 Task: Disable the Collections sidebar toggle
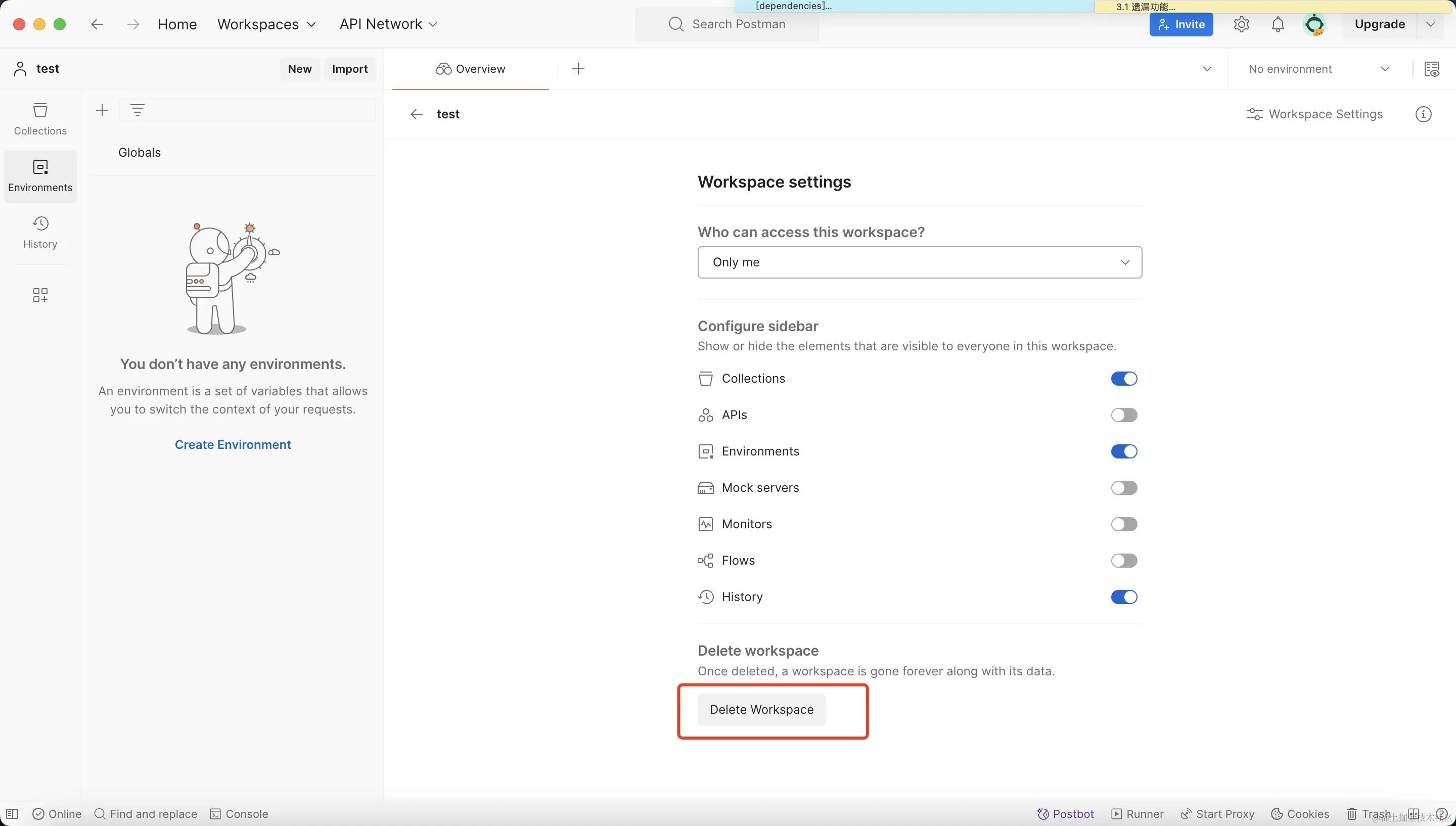pos(1124,379)
